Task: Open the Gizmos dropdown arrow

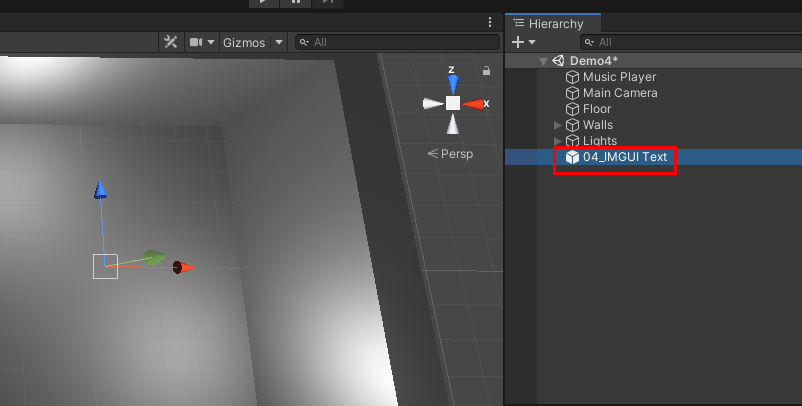Action: pyautogui.click(x=279, y=42)
